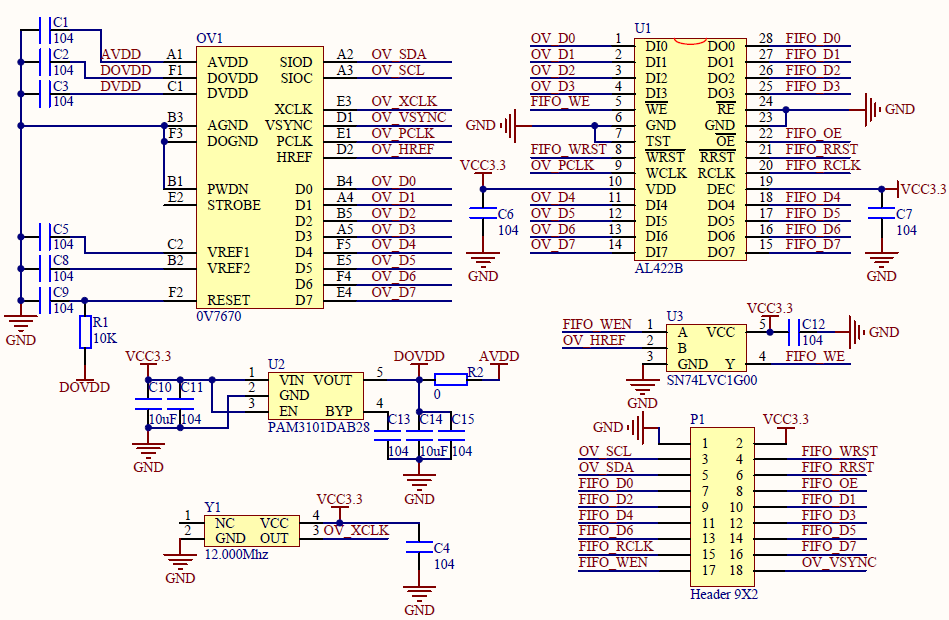Select capacitor C6 next to U1
Screen dimensions: 949x620
tap(483, 214)
